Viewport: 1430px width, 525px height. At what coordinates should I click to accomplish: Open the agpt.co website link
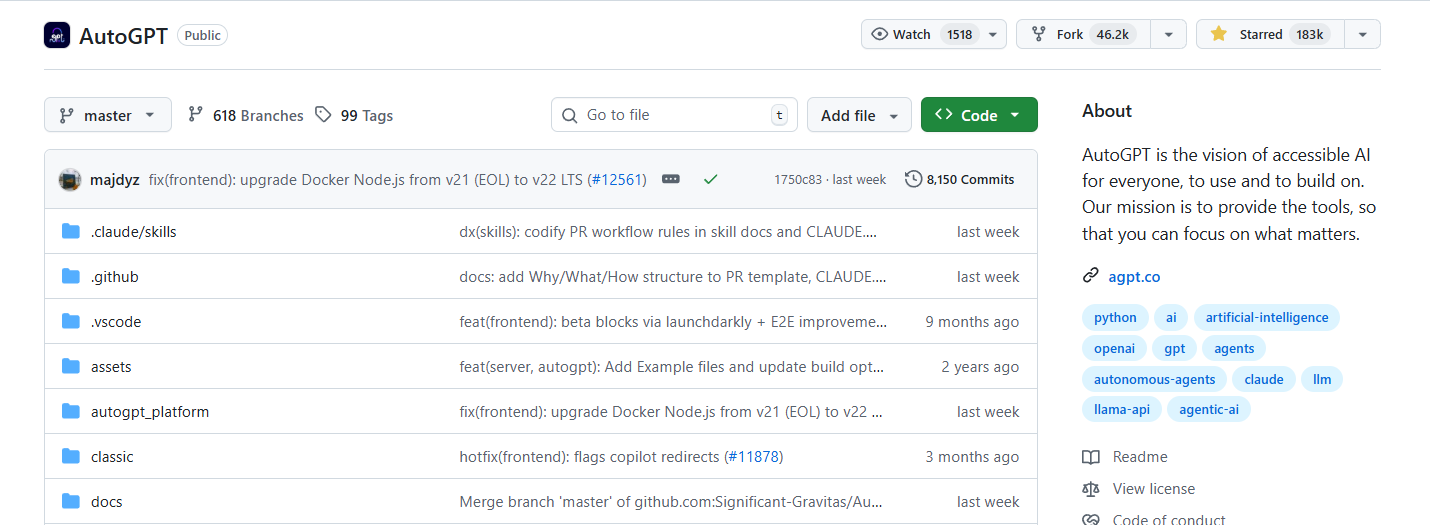click(x=1134, y=276)
